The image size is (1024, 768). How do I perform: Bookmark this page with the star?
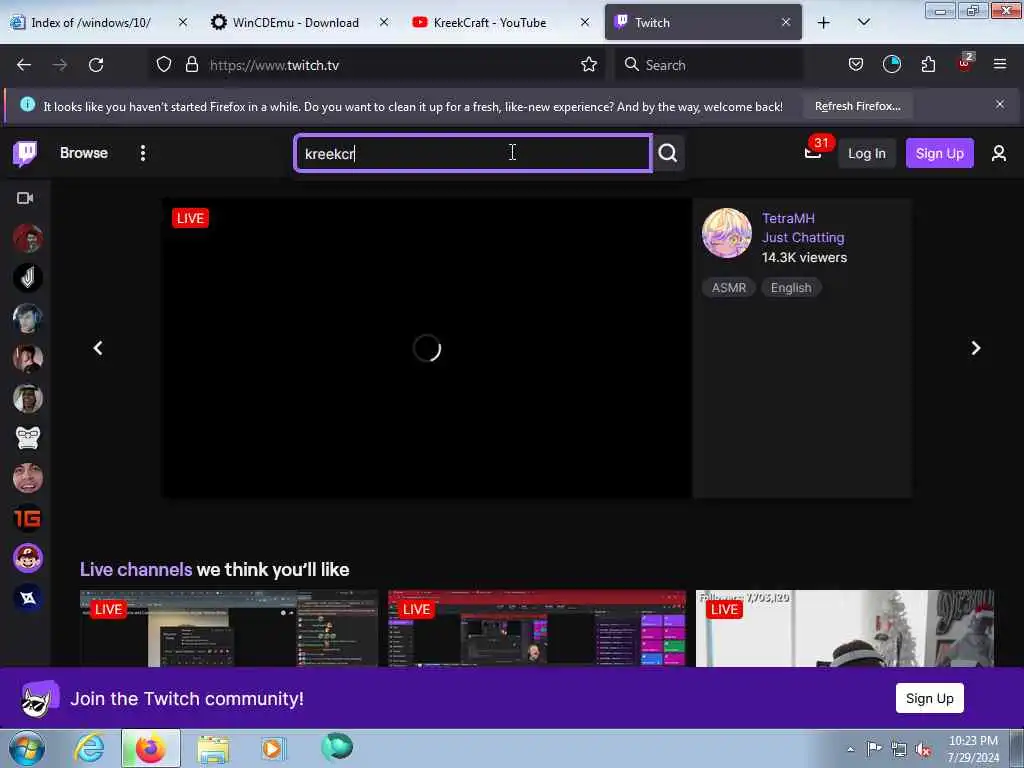click(589, 65)
